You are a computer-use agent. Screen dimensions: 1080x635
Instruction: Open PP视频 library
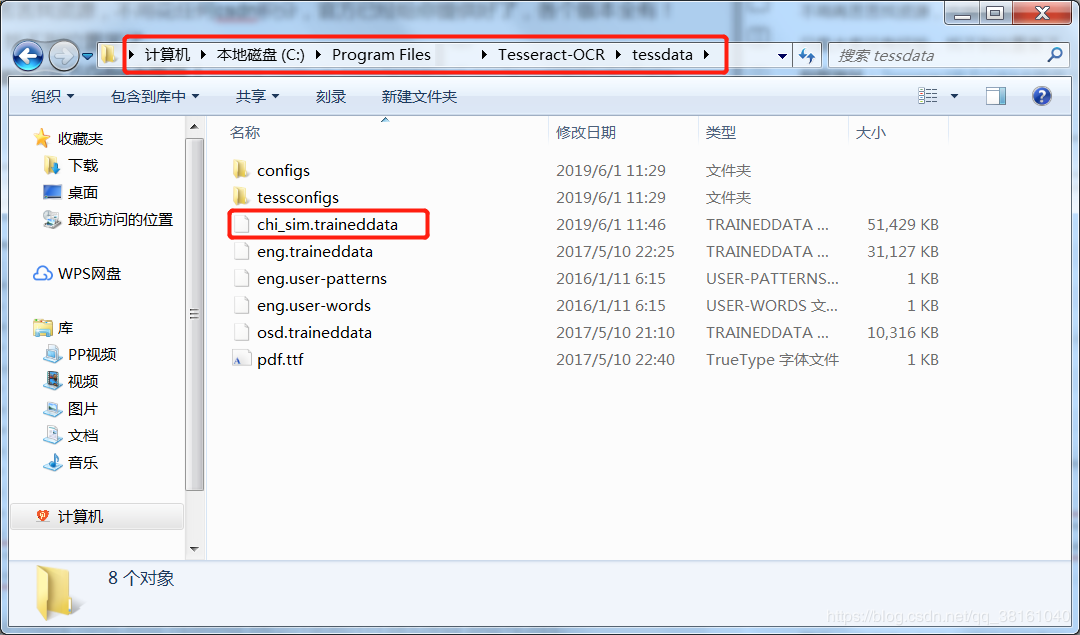[x=92, y=354]
